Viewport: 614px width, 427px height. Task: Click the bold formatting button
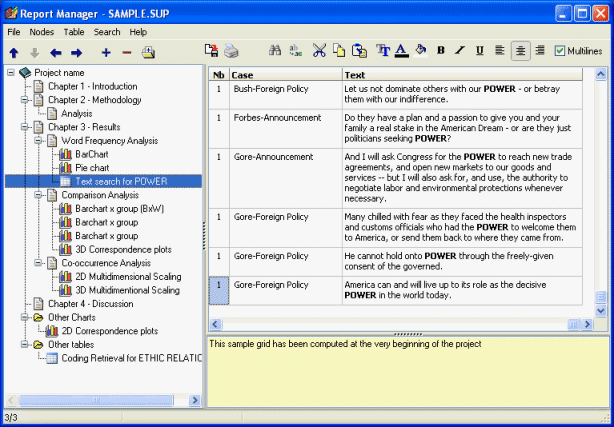[x=441, y=51]
